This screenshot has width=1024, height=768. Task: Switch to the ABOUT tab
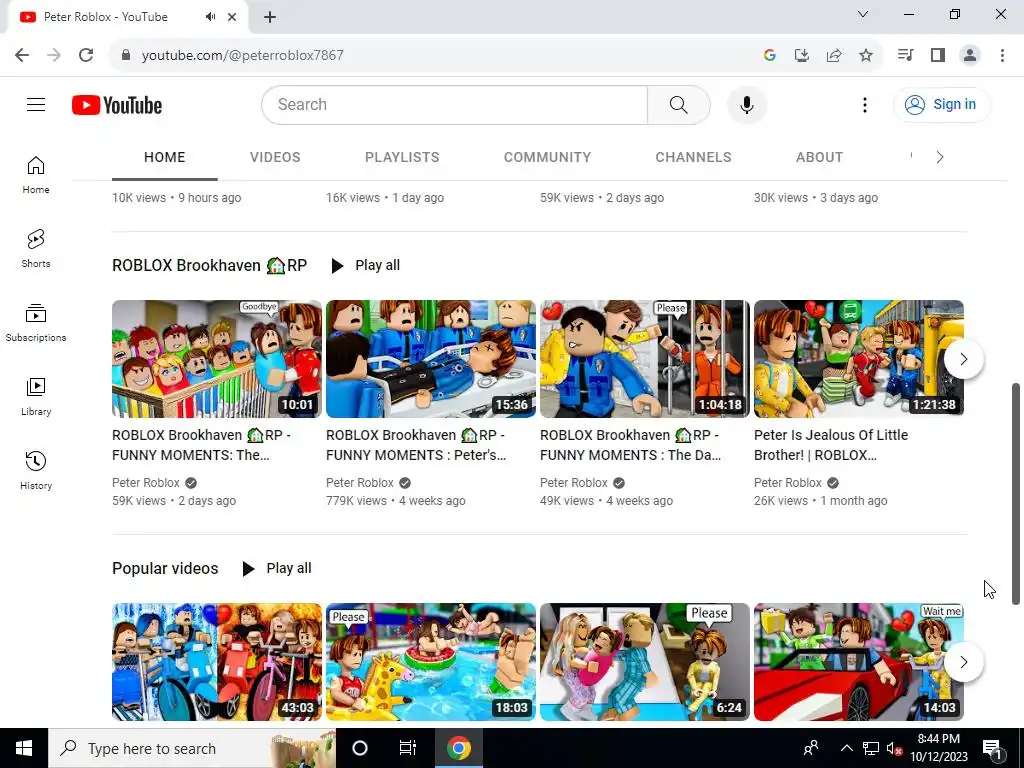(819, 157)
